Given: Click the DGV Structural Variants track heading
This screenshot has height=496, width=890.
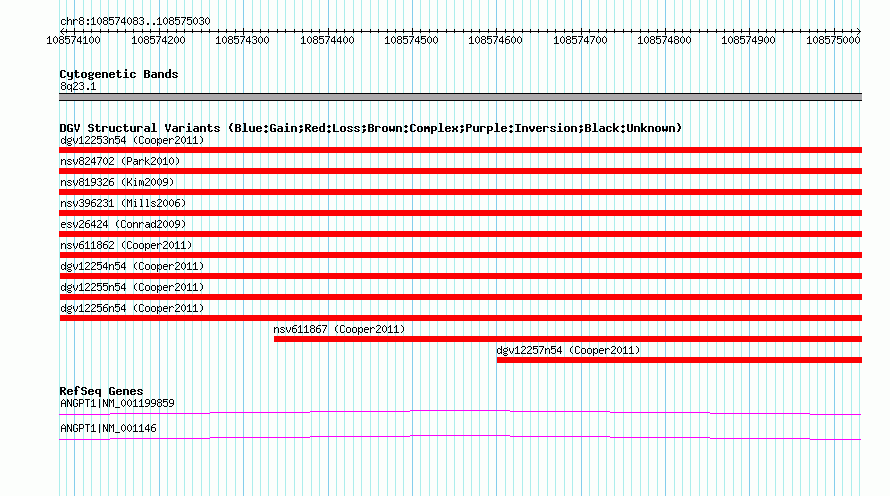Looking at the screenshot, I should (371, 128).
